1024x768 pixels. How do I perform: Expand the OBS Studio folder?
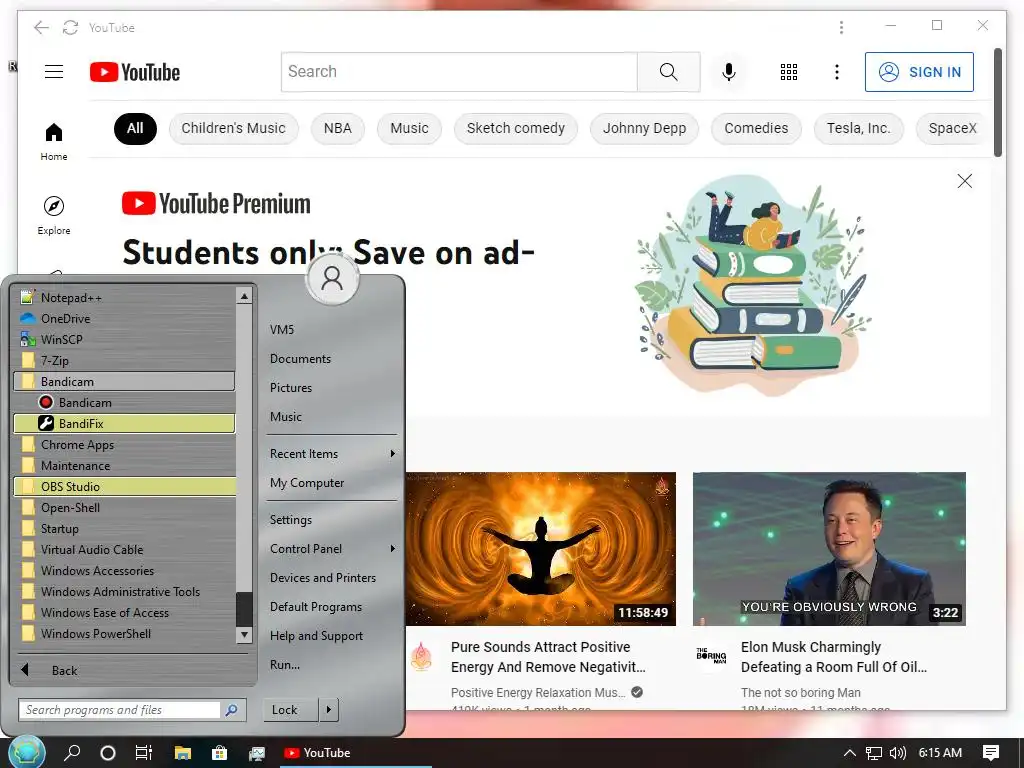pyautogui.click(x=124, y=487)
